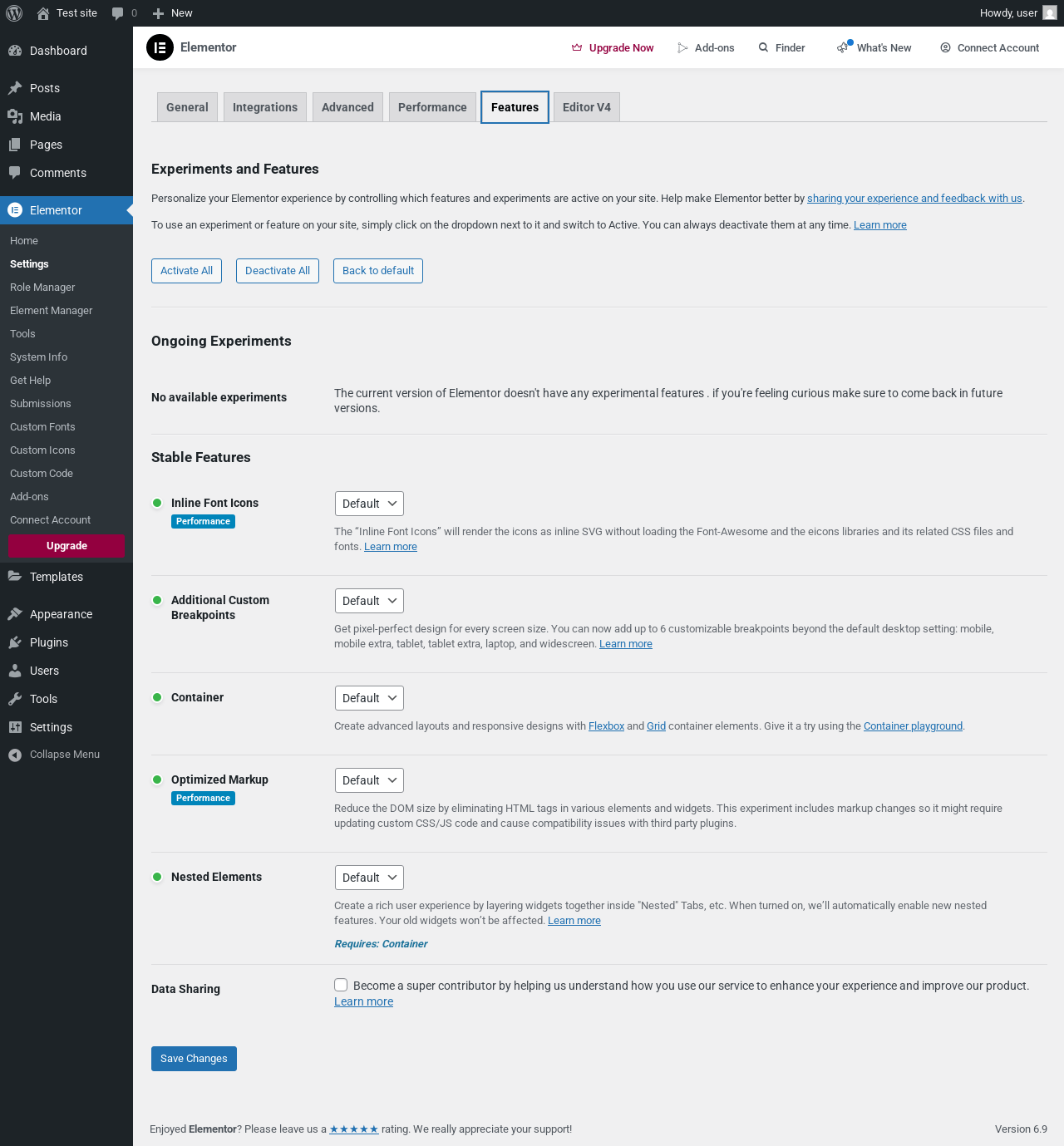Click the Tools wrench icon
This screenshot has width=1064, height=1146.
pos(15,699)
